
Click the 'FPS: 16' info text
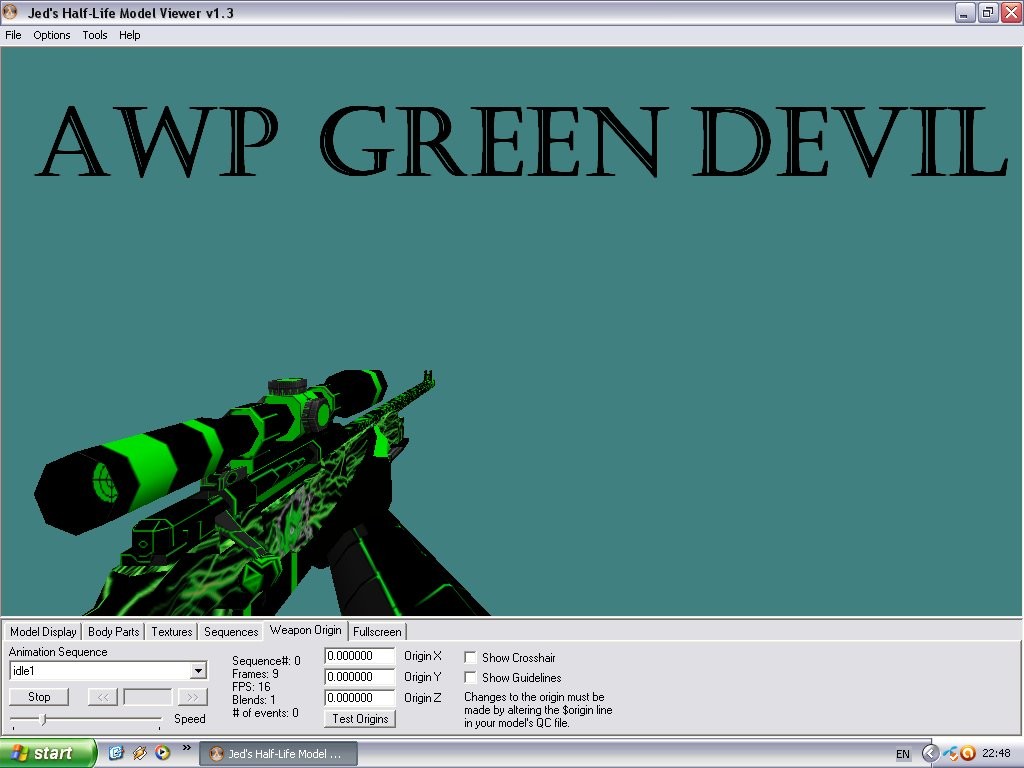tap(251, 687)
